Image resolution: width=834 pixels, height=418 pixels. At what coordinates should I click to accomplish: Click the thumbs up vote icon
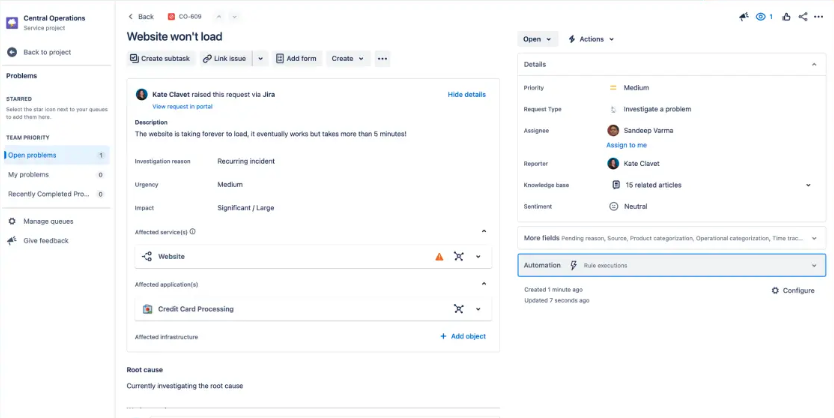tap(787, 17)
